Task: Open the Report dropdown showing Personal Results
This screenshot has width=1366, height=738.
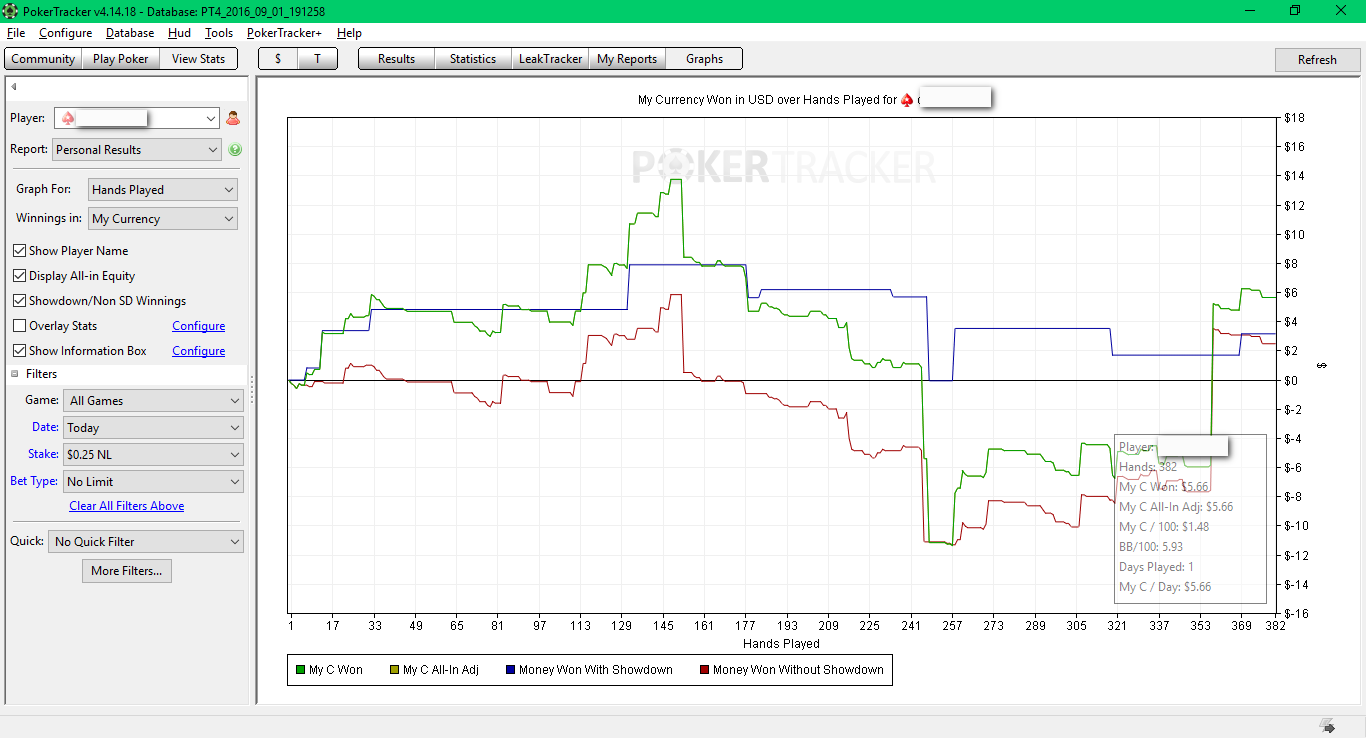Action: 137,150
